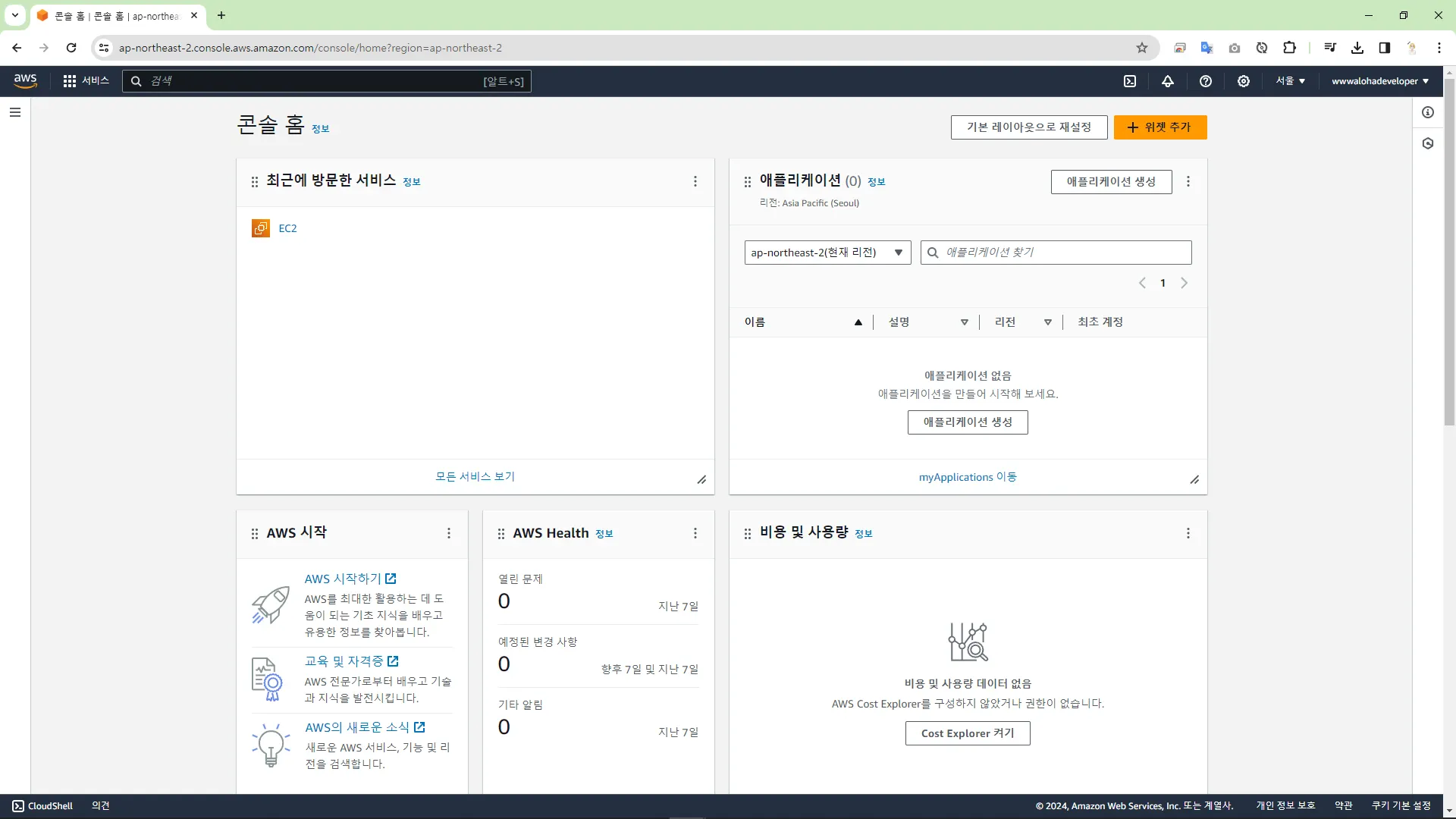Viewport: 1456px width, 819px height.
Task: Open the View all services link
Action: click(475, 476)
